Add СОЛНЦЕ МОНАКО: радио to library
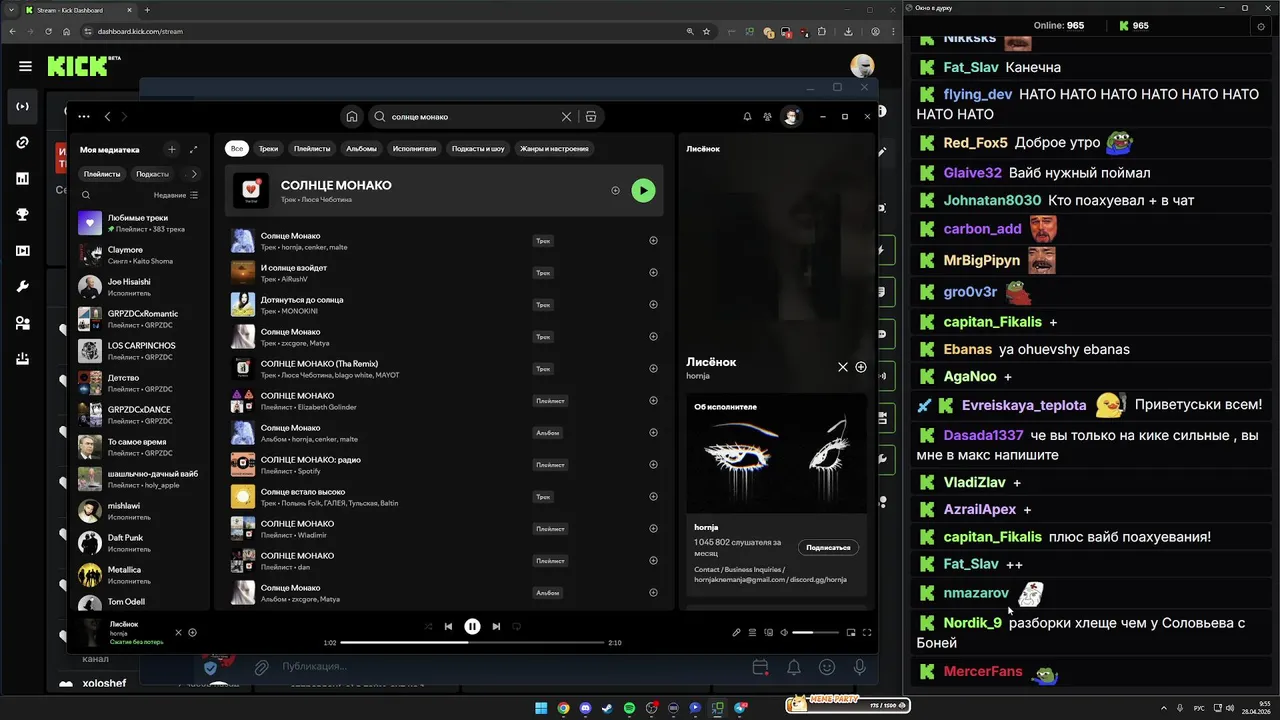Screen dimensions: 1280x720 point(653,465)
